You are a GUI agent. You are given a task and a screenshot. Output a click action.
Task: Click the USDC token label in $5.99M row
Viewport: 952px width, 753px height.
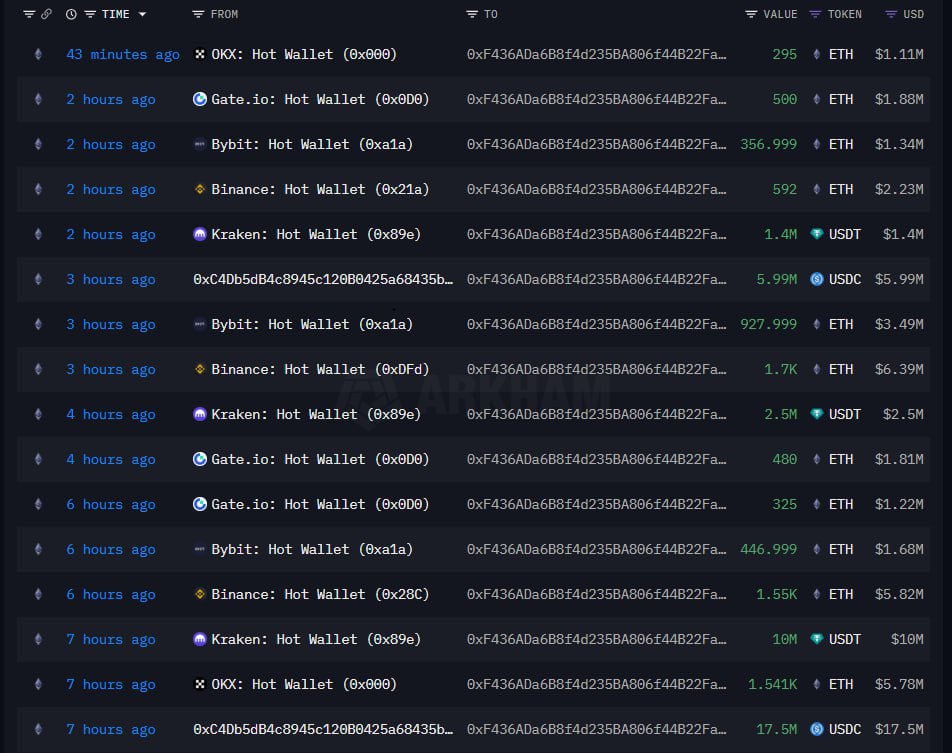(x=845, y=279)
